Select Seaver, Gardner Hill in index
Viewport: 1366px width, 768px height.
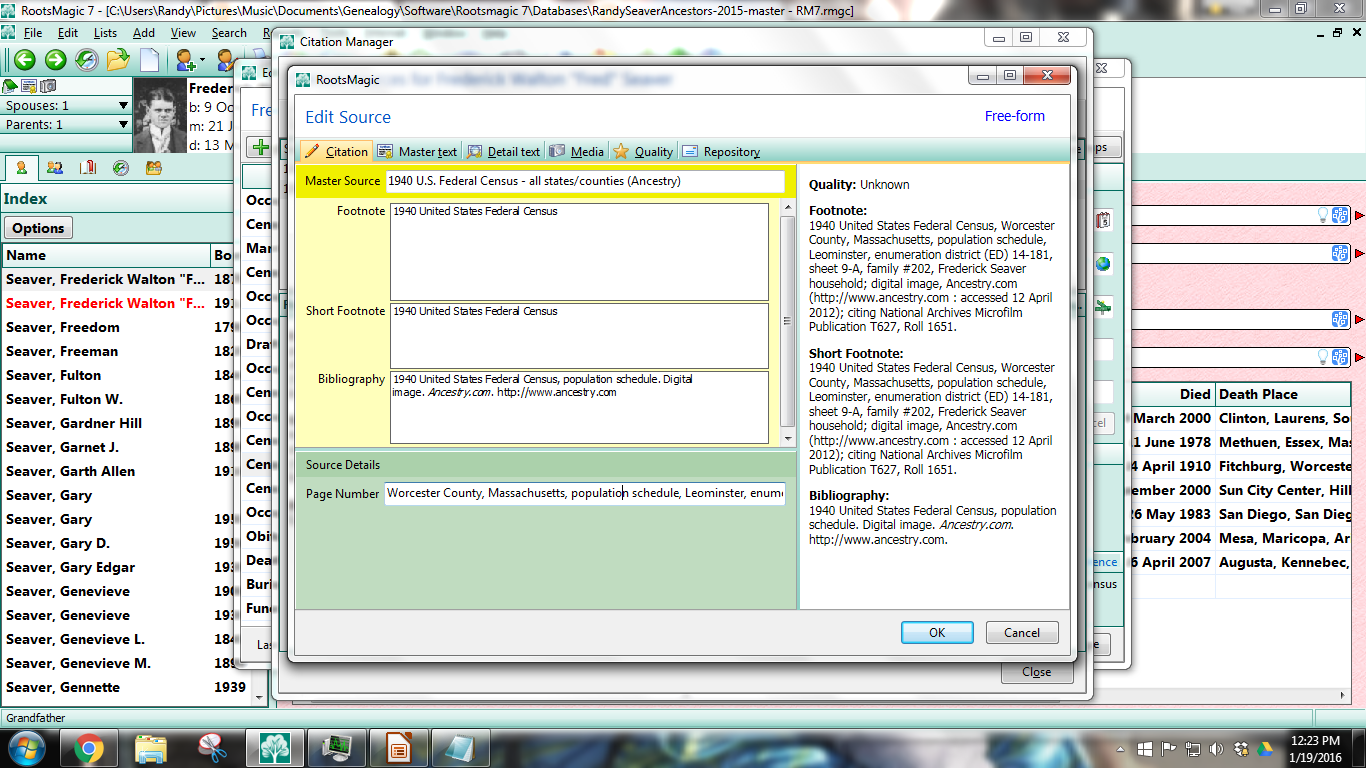pos(74,423)
